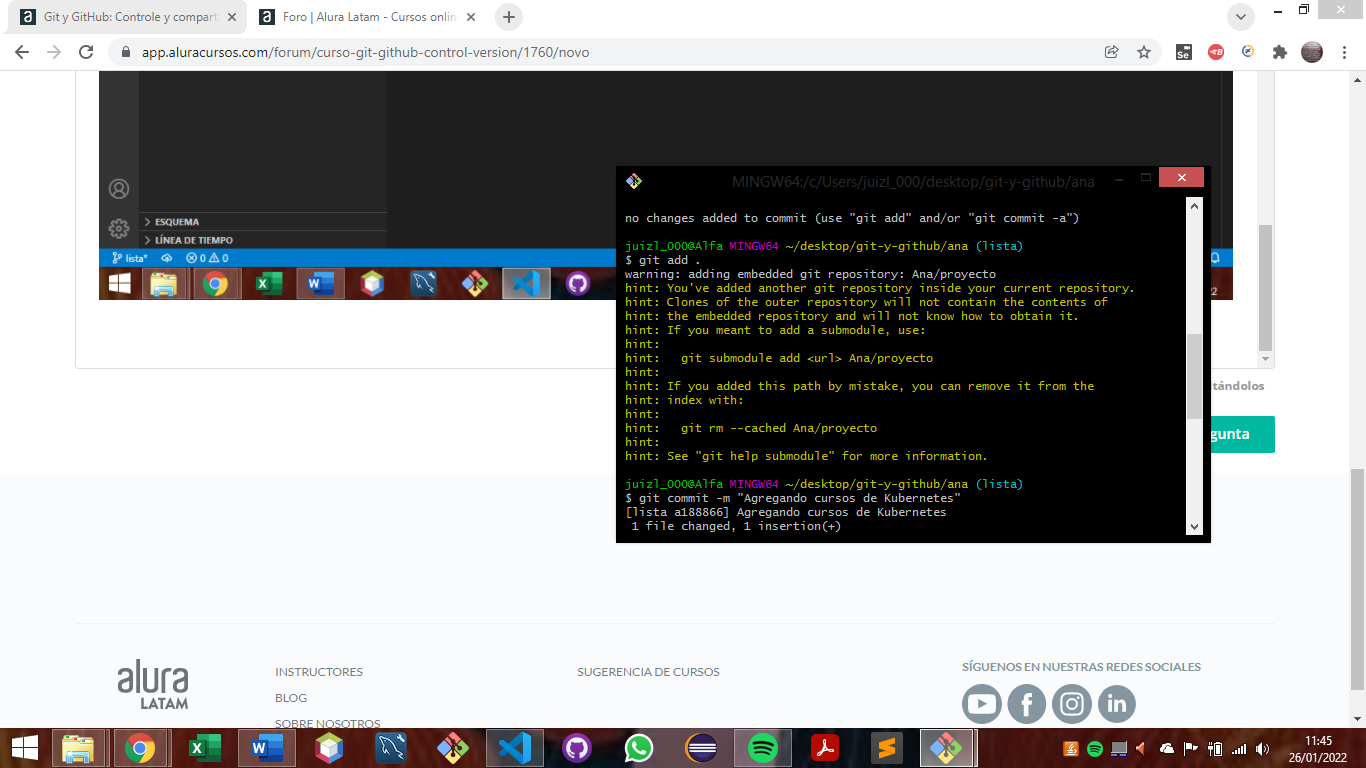
Task: Open the BLOG footer link
Action: tap(291, 698)
